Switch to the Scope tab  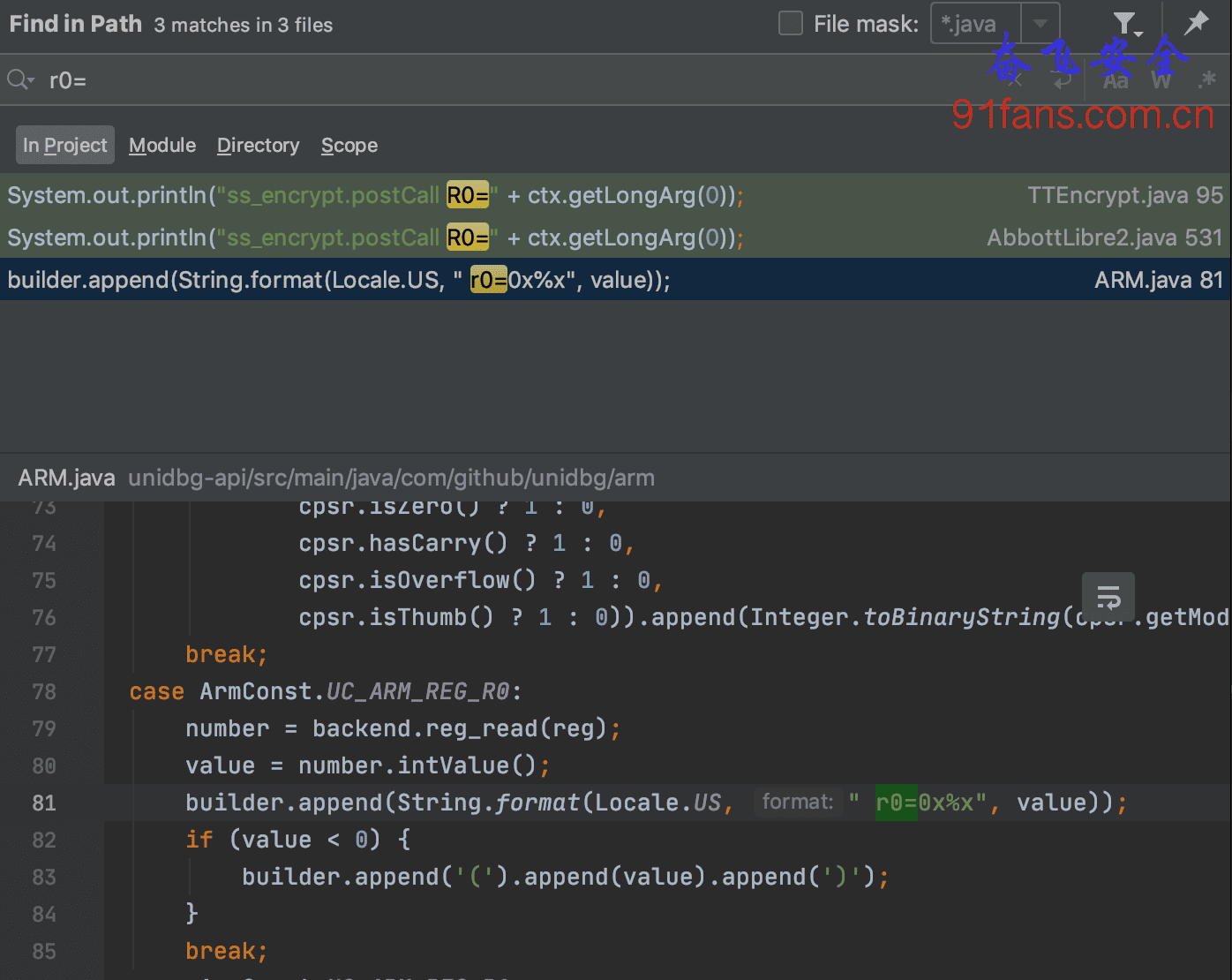pos(349,145)
